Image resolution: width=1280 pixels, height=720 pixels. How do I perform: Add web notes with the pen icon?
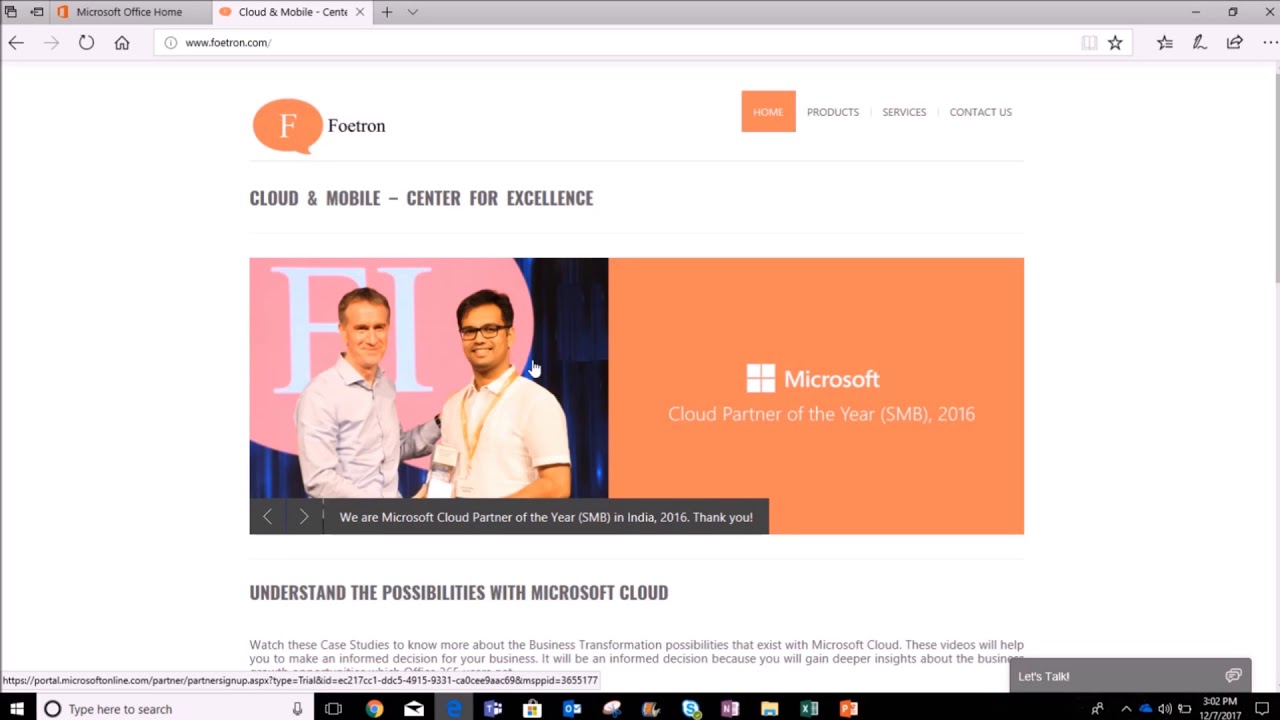(x=1200, y=43)
